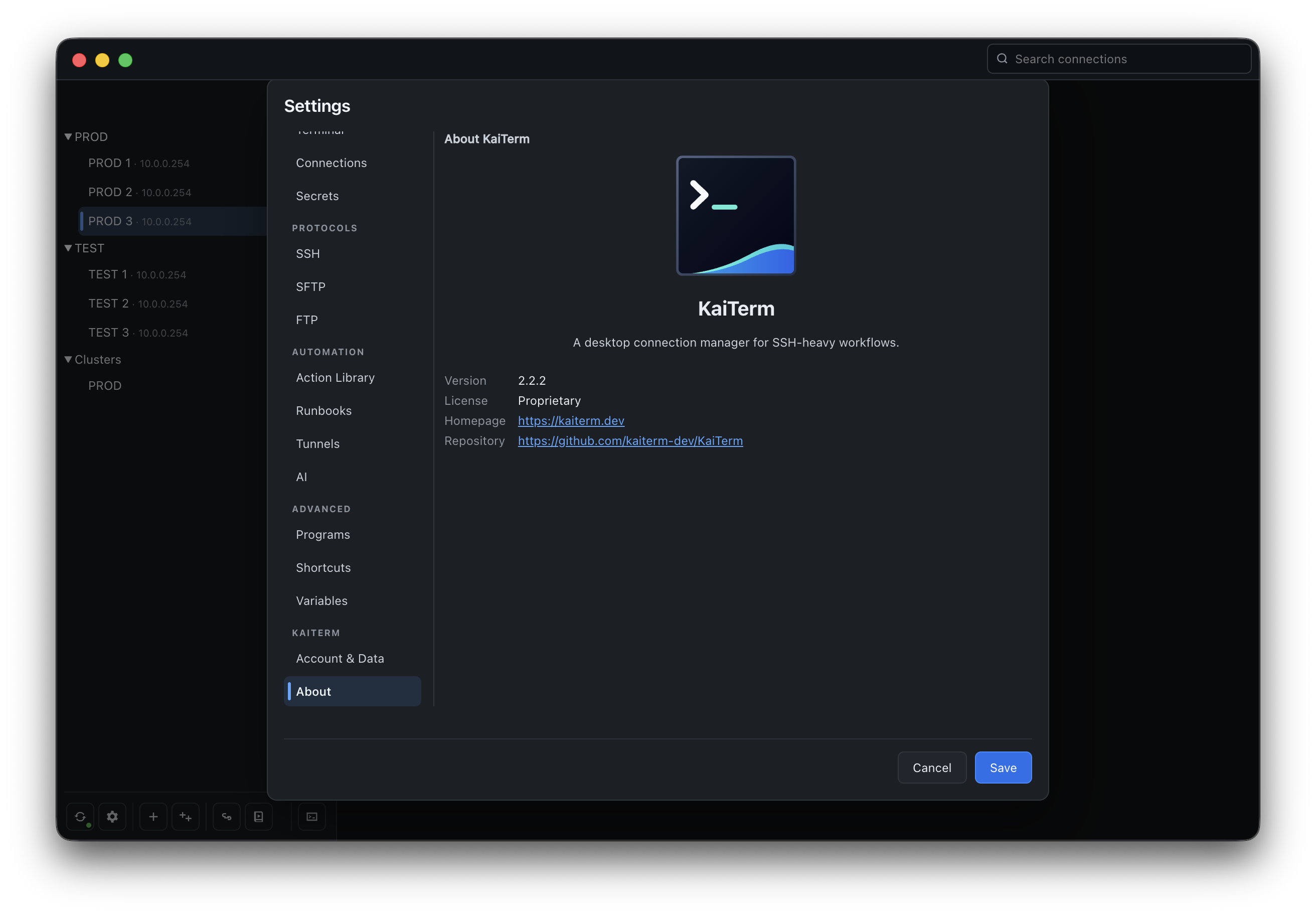Open the AI settings section
Screen dimensions: 1316x915
point(353,477)
